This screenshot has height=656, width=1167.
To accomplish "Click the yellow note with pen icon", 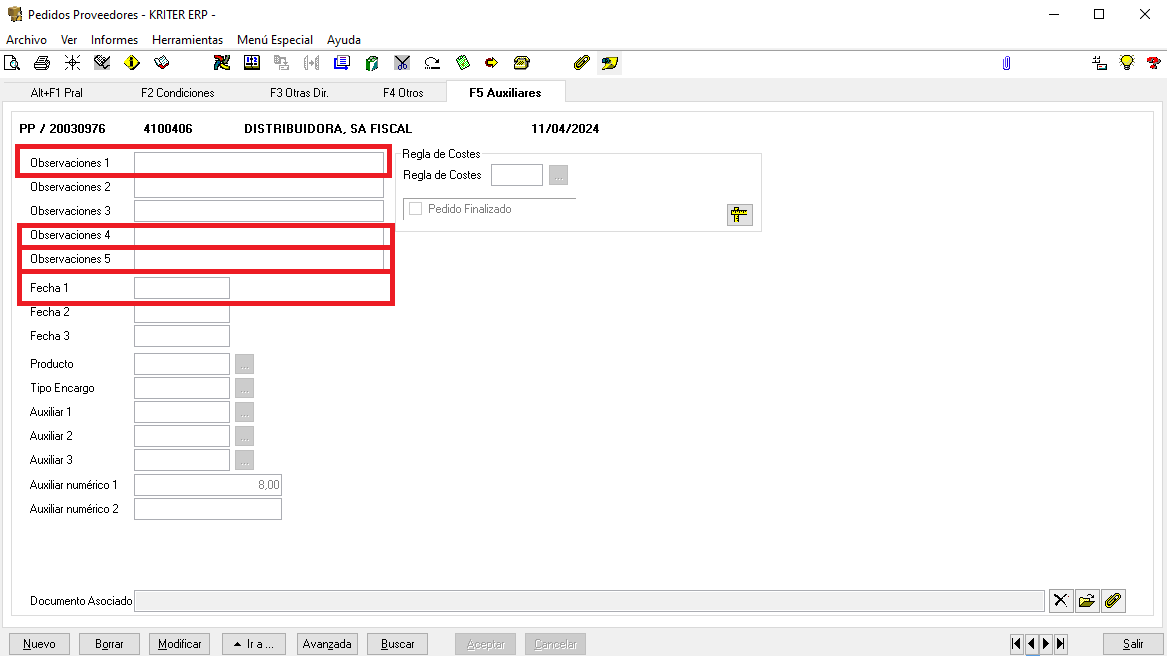I will pos(610,63).
